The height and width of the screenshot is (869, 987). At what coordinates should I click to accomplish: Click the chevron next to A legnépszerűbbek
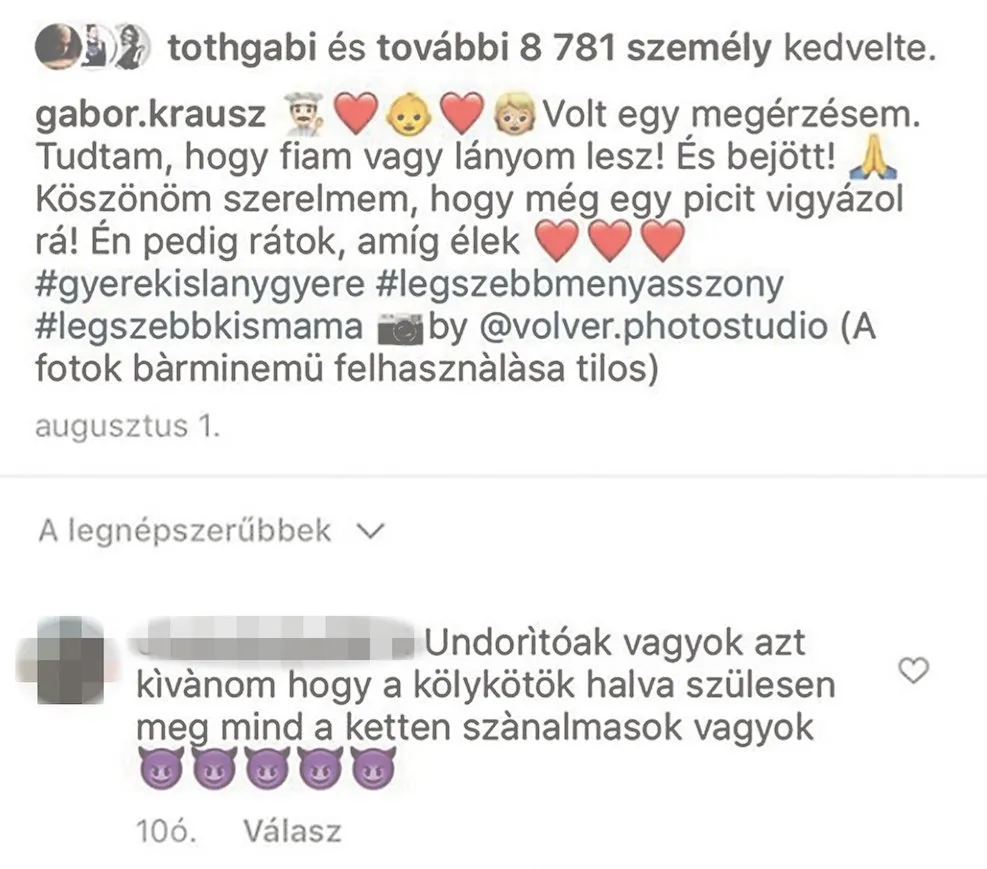point(370,532)
